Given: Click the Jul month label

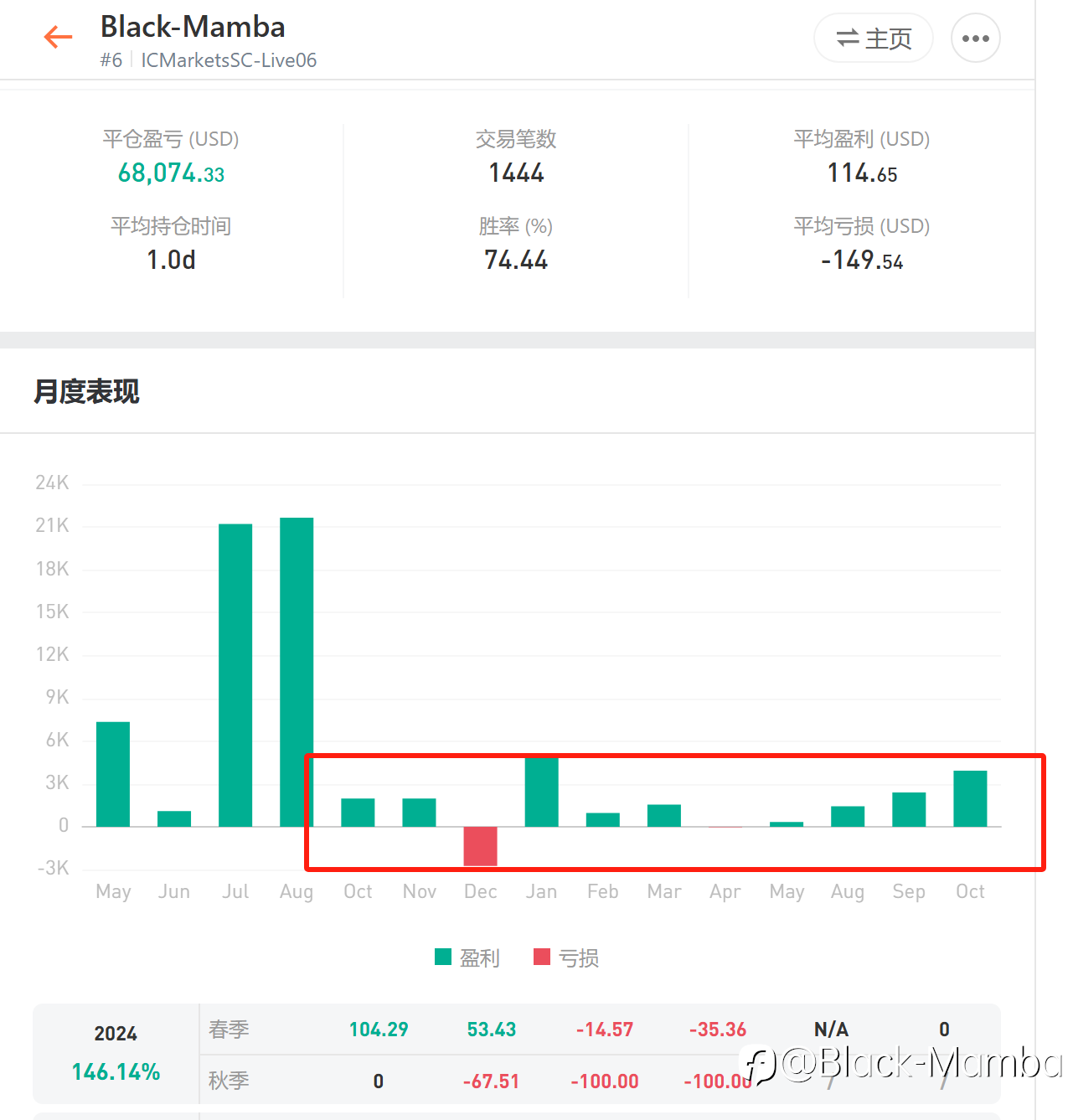Looking at the screenshot, I should [x=235, y=891].
